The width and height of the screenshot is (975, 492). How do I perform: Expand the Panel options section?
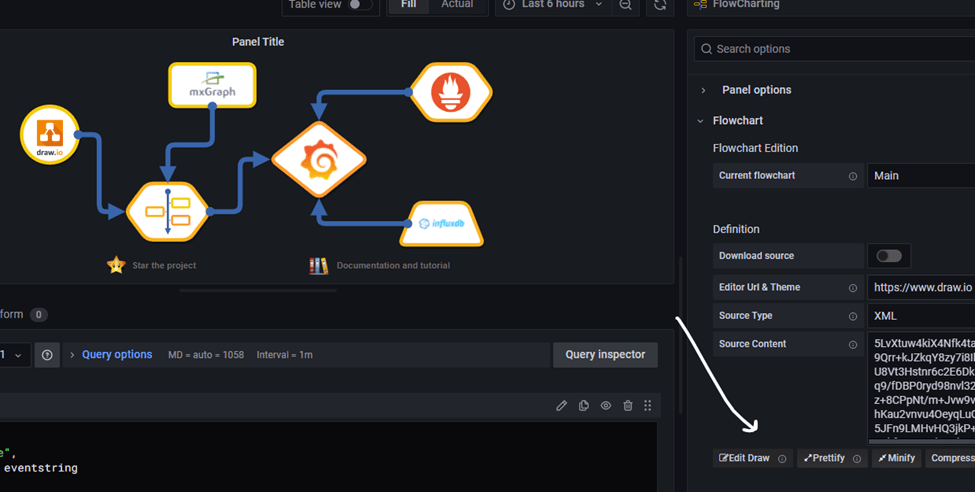756,90
